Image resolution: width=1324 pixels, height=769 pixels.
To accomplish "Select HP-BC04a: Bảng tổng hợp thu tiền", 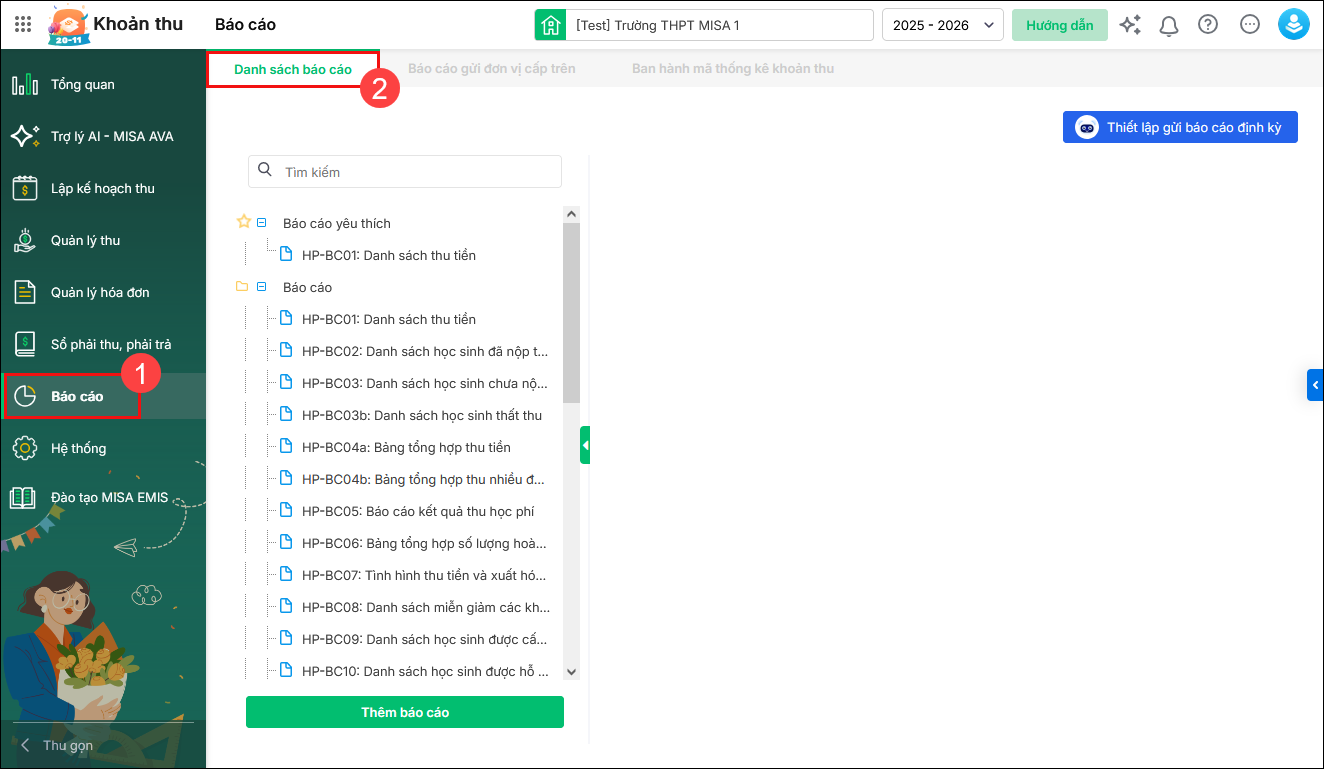I will click(x=406, y=447).
